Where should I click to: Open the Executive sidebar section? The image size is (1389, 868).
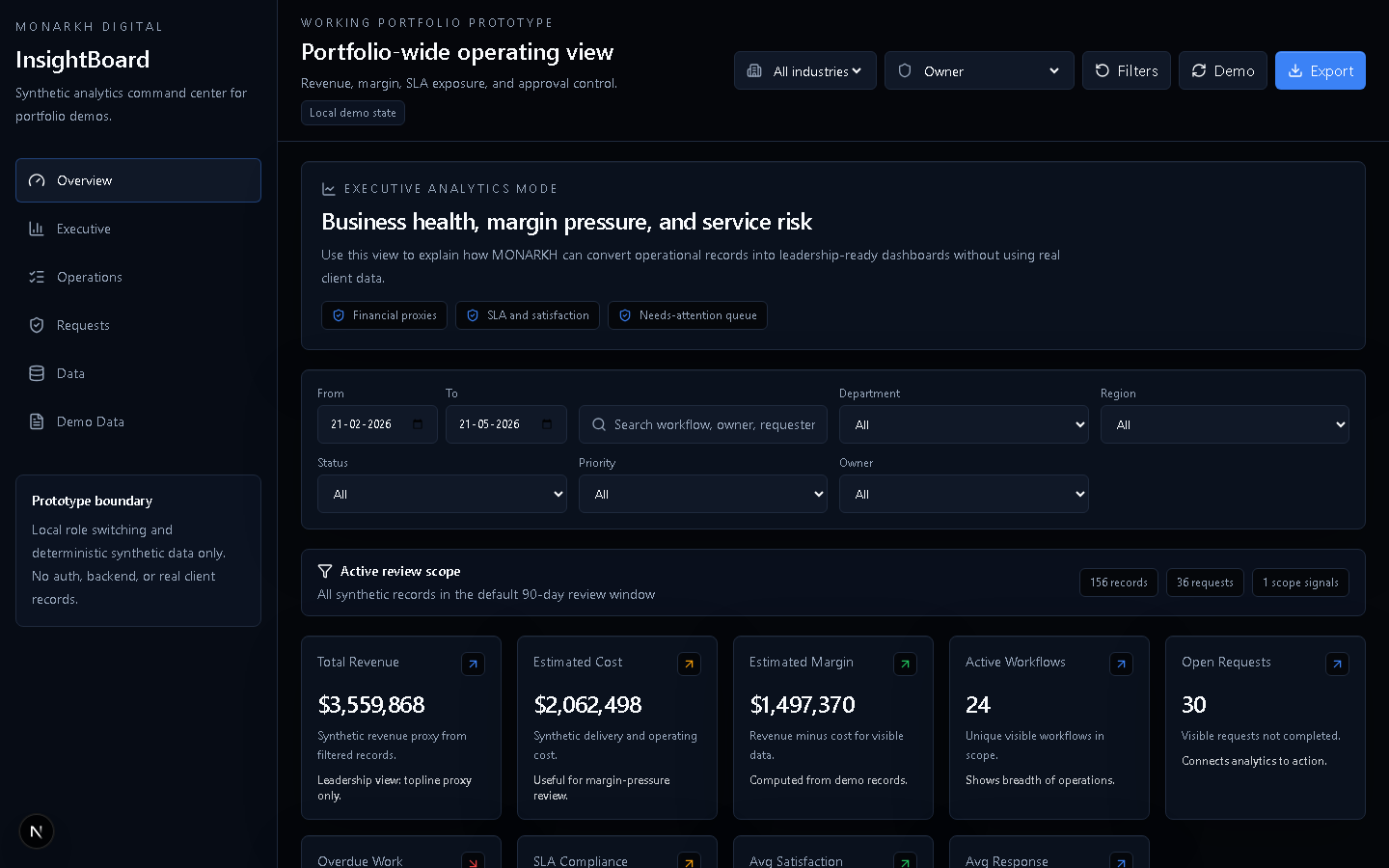138,229
